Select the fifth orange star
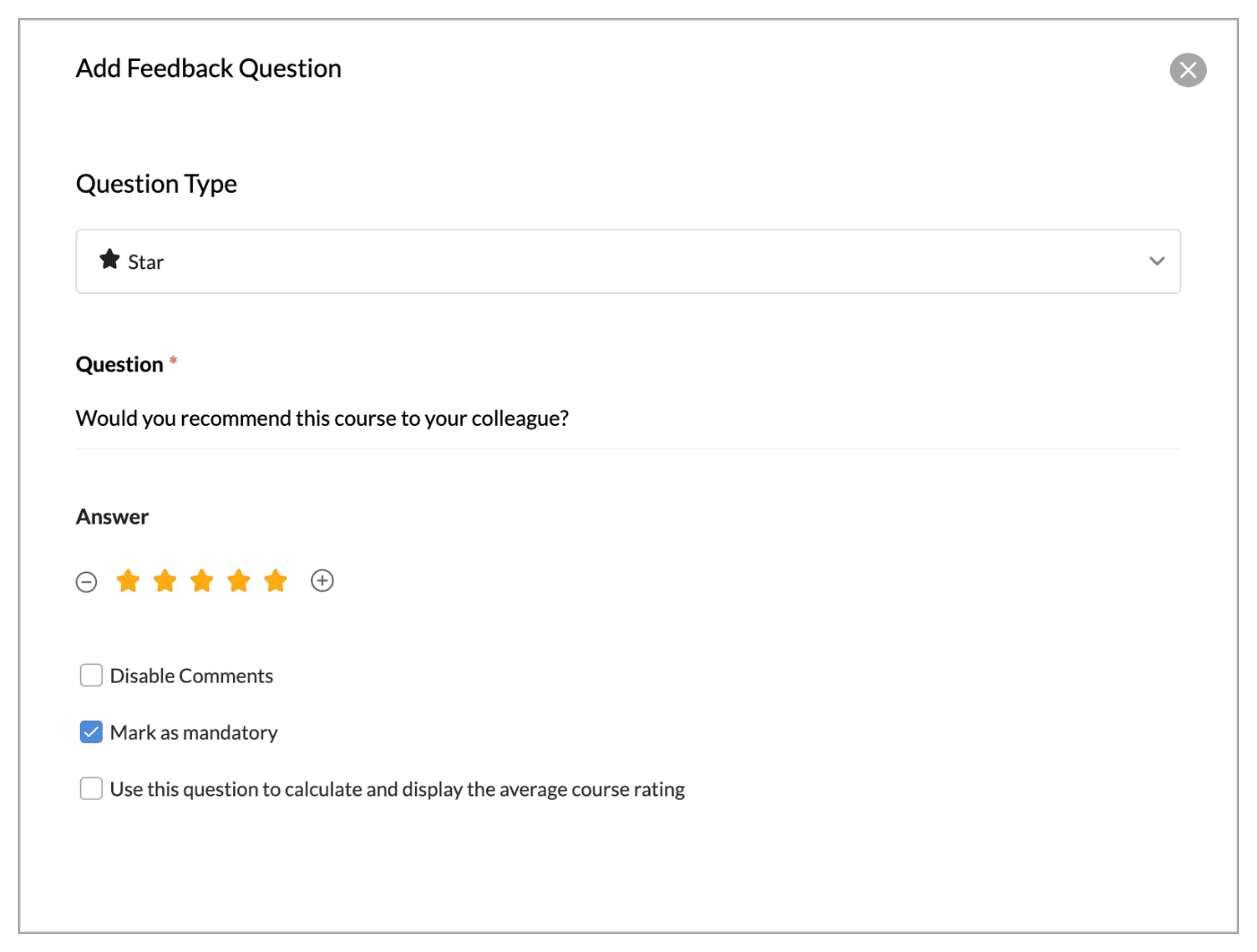The height and width of the screenshot is (952, 1257). 275,581
